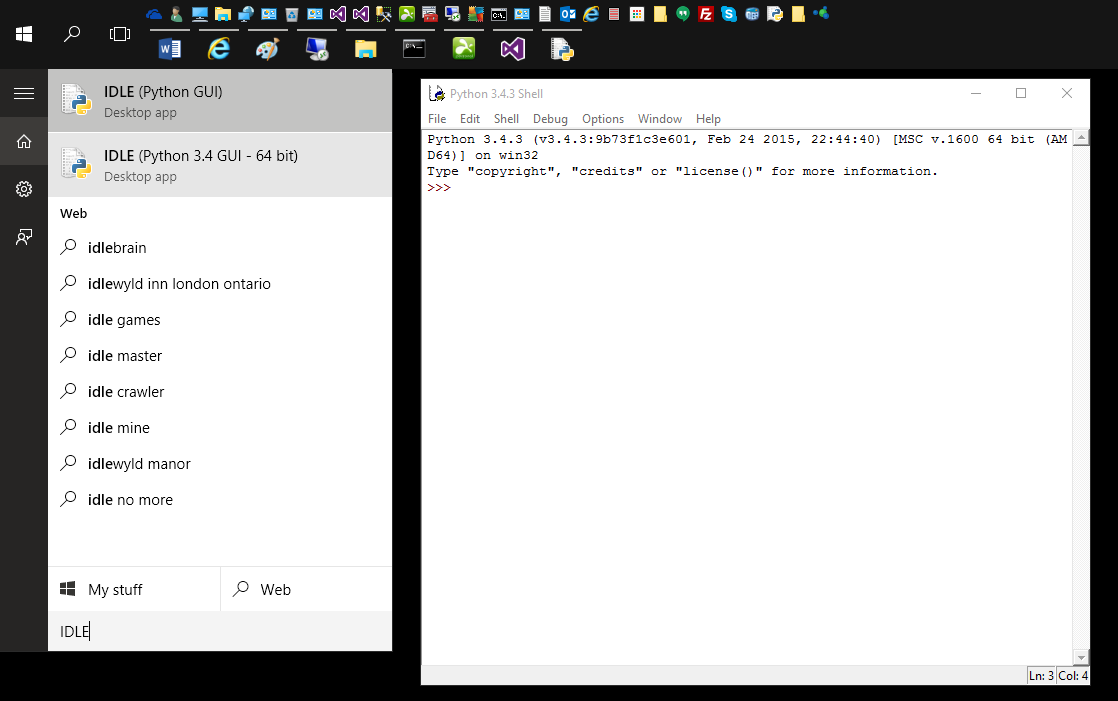Open the feedback icon in search sidebar
This screenshot has height=701, width=1118.
[24, 237]
